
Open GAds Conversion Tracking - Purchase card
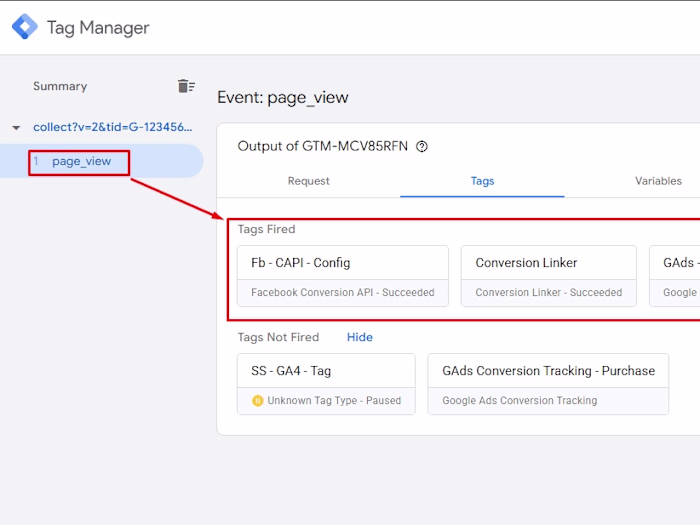tap(548, 384)
